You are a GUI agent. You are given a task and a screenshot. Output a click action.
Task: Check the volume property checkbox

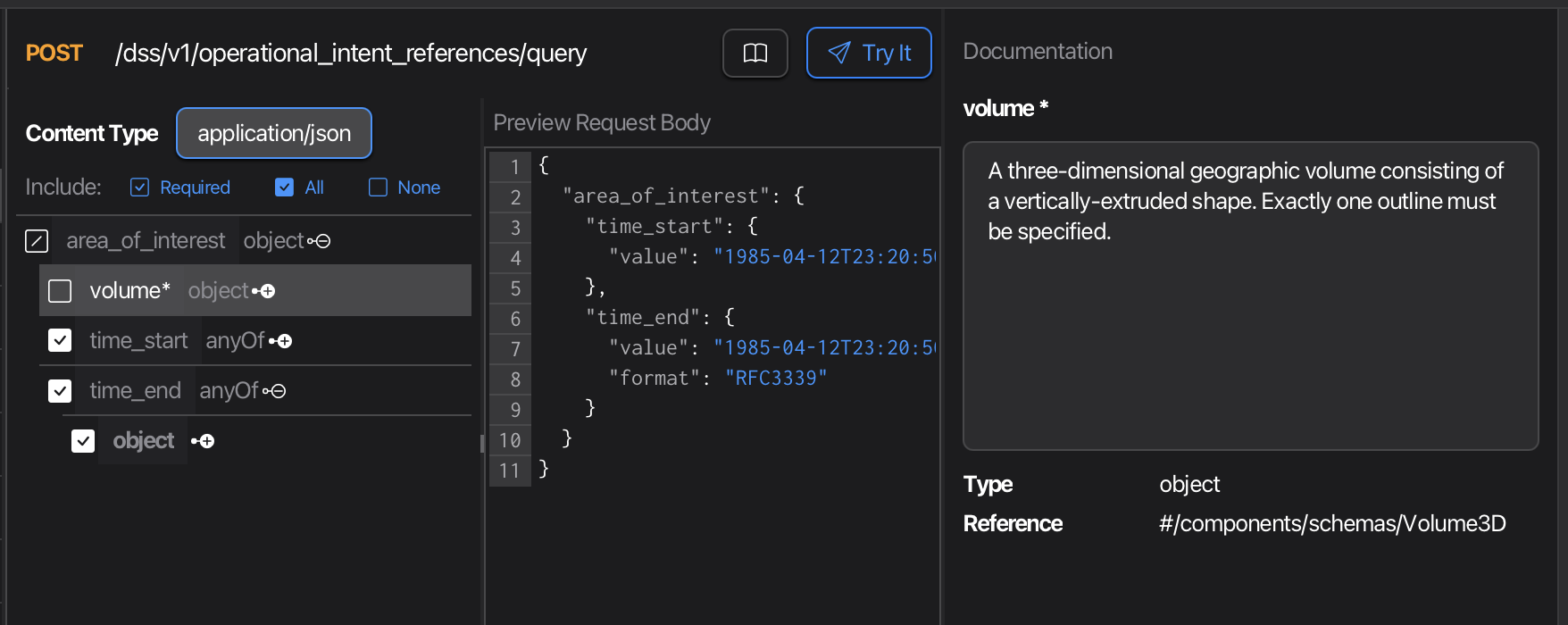[60, 291]
